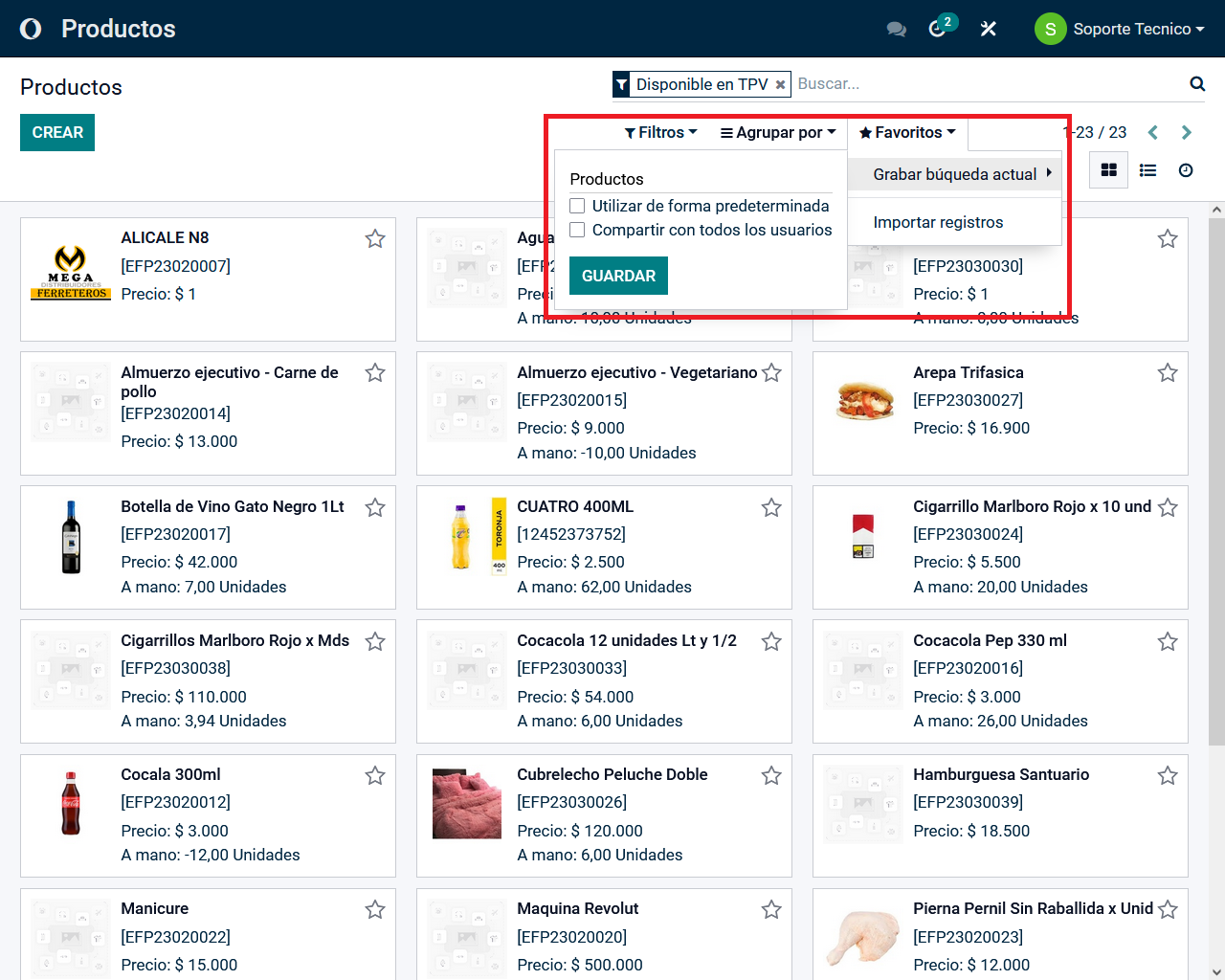
Task: Open Soporte Tecnico user menu
Action: point(1120,29)
